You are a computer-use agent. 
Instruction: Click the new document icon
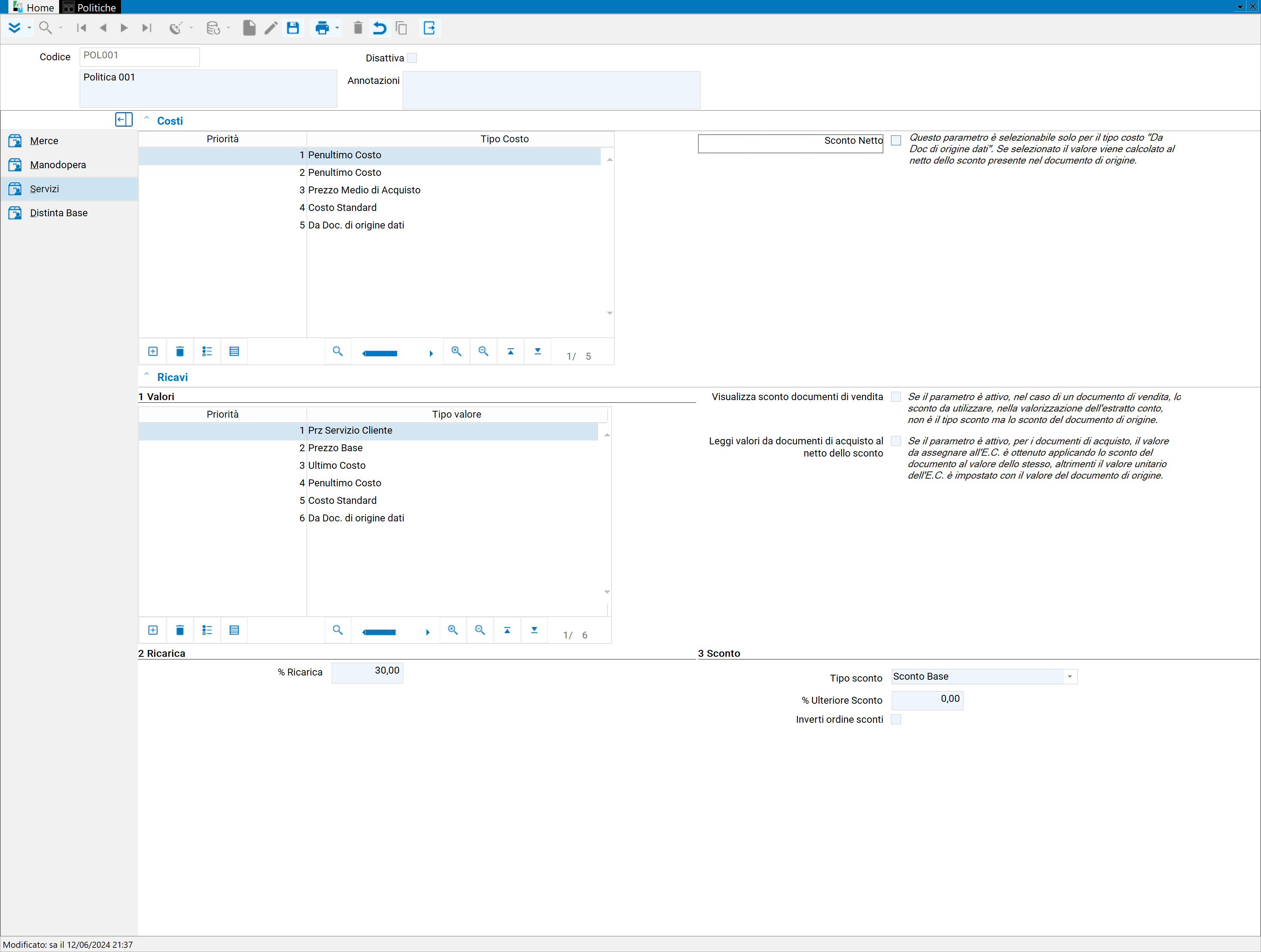pyautogui.click(x=249, y=28)
